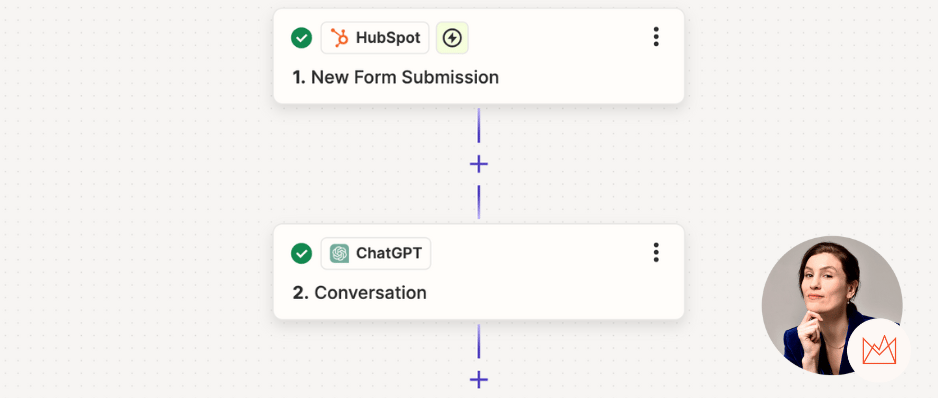The width and height of the screenshot is (938, 398).
Task: Click the instant trigger lightning bolt icon
Action: click(x=452, y=38)
